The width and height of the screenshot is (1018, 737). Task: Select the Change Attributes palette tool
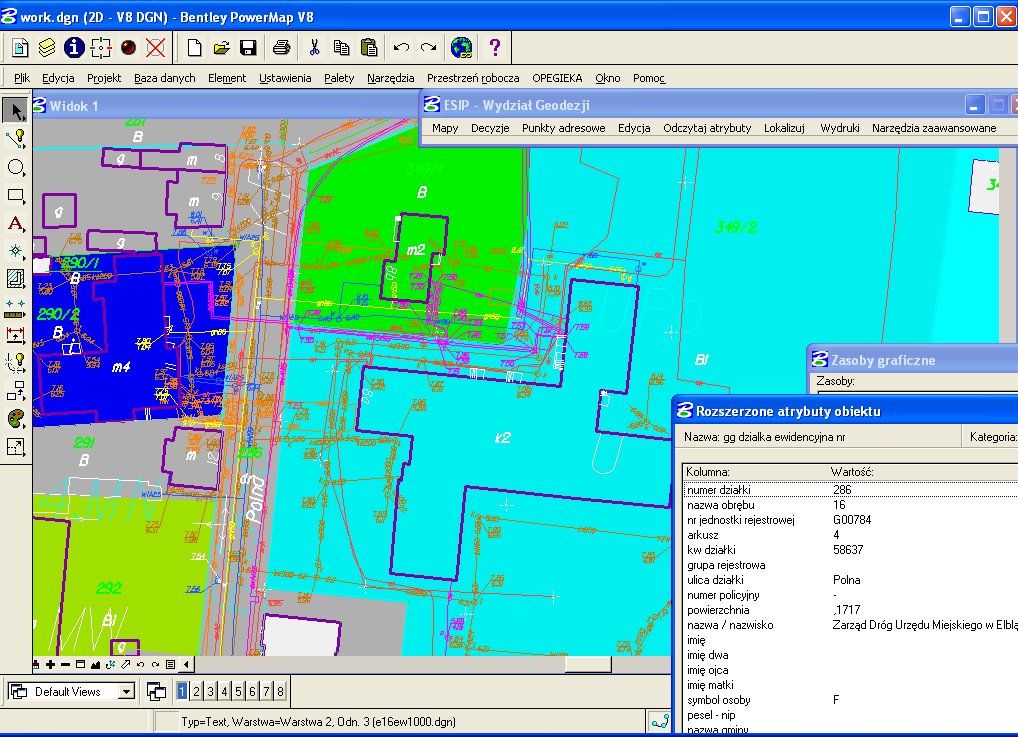(16, 418)
